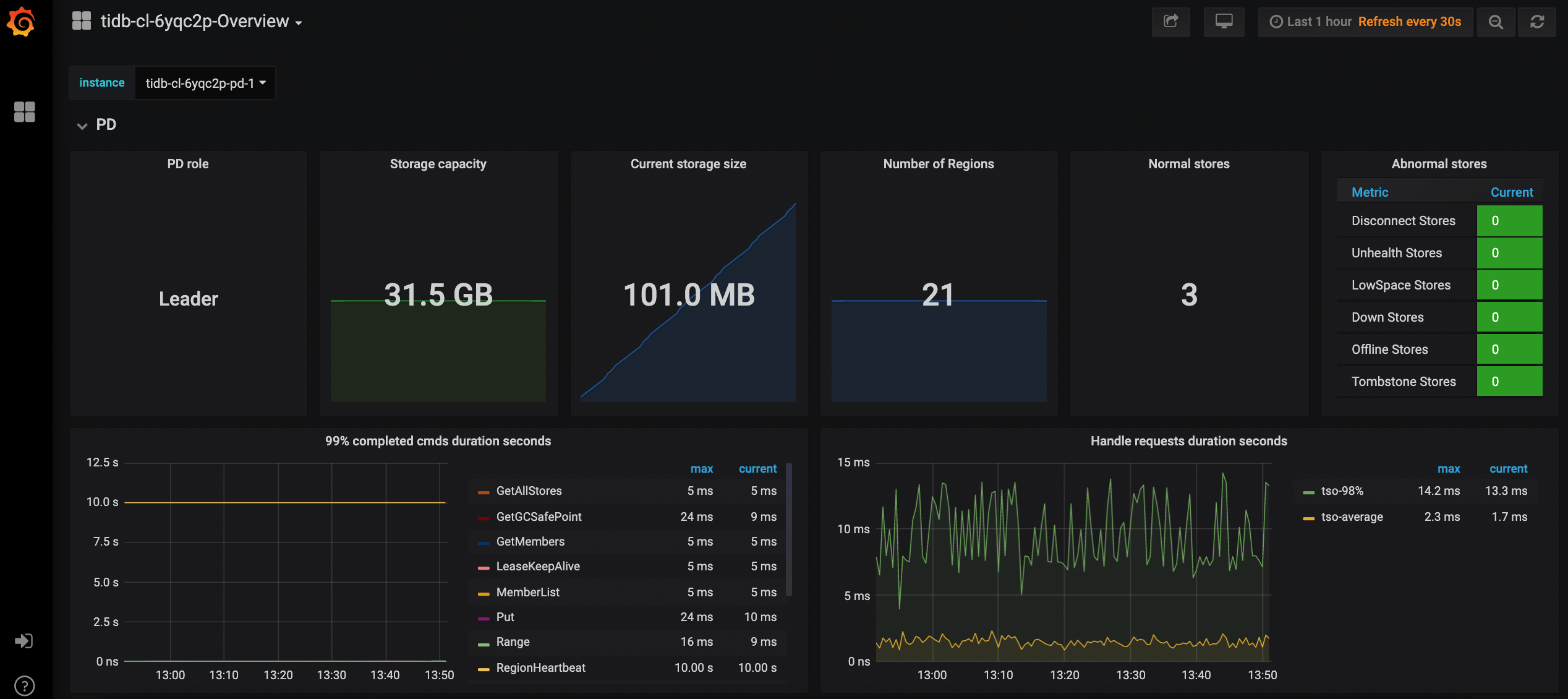This screenshot has width=1568, height=699.
Task: Hide the RegionHeartbeat series in the legend
Action: click(539, 667)
